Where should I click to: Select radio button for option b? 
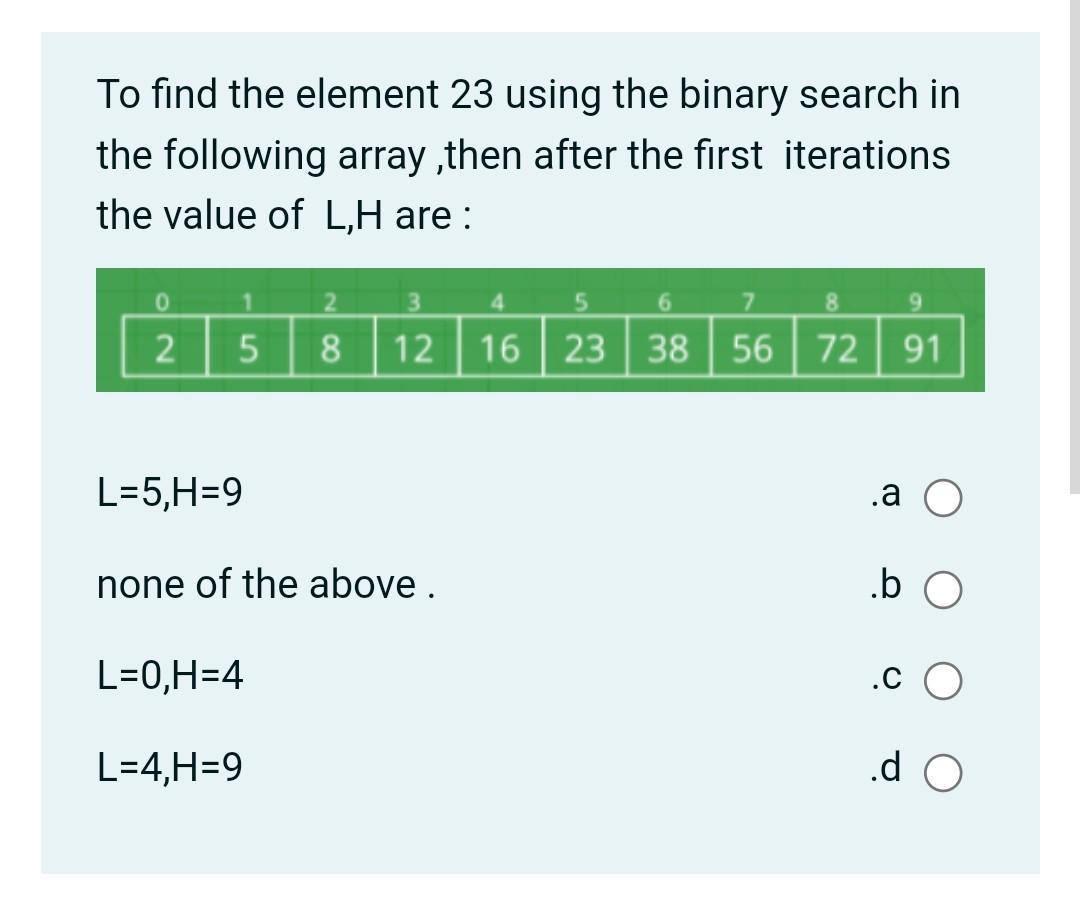pyautogui.click(x=941, y=589)
